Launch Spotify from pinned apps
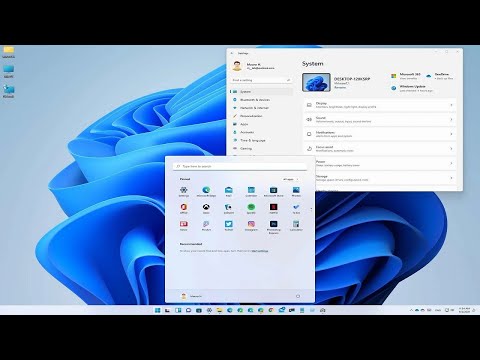This screenshot has width=480, height=360. [251, 208]
